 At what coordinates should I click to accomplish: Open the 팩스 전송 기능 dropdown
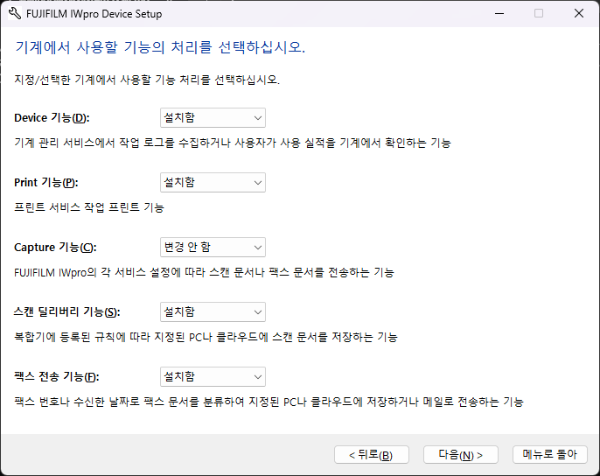tap(213, 377)
